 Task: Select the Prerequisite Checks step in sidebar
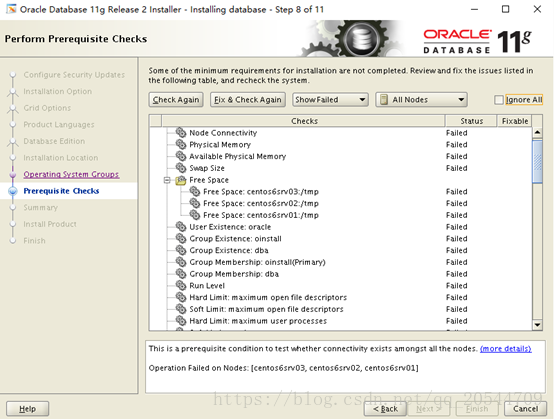(61, 191)
